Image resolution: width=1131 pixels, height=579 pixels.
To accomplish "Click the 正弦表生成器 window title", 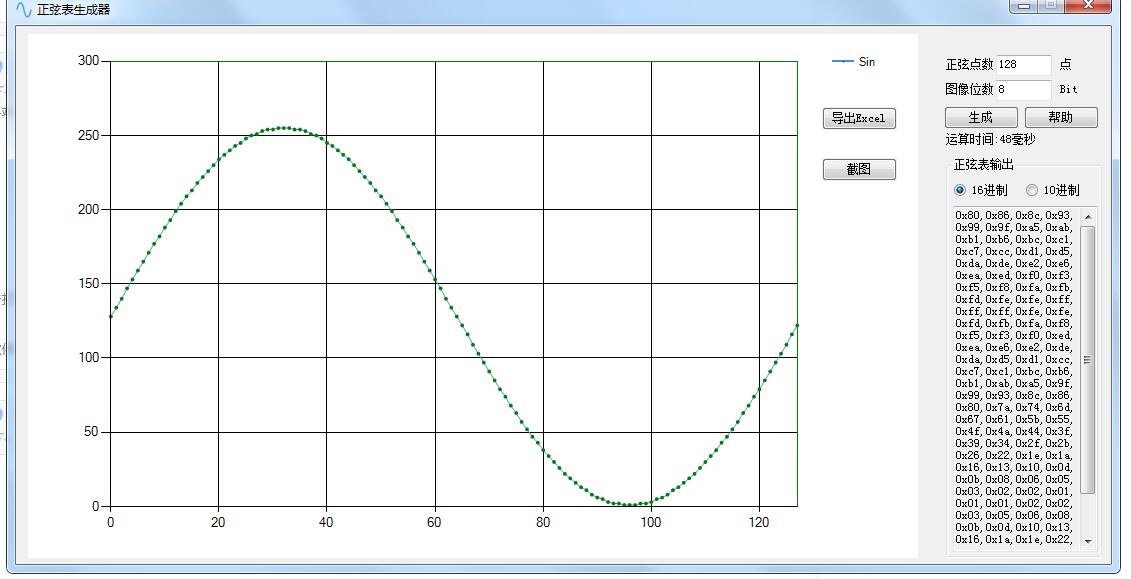I will (74, 10).
